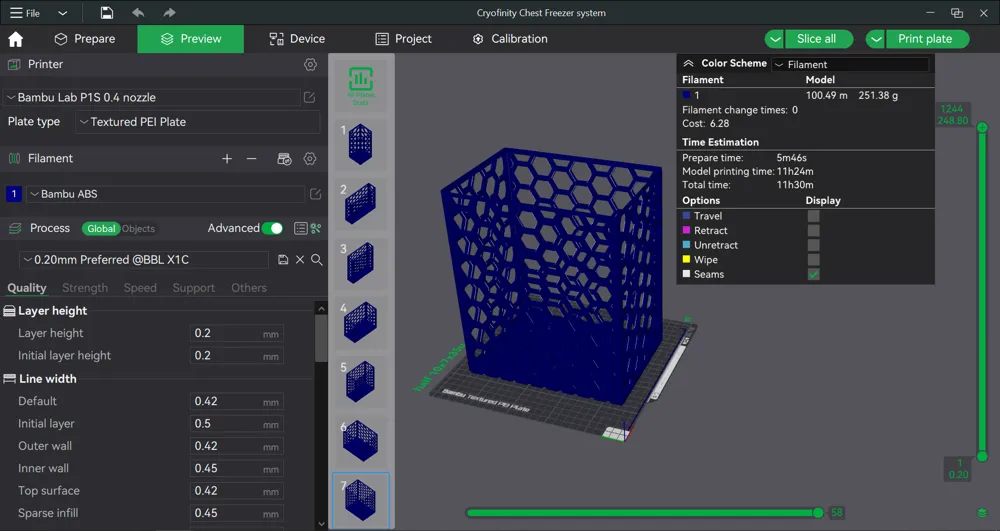The width and height of the screenshot is (1000, 531).
Task: Edit the Bambu Lab P1S printer preset
Action: 309,97
